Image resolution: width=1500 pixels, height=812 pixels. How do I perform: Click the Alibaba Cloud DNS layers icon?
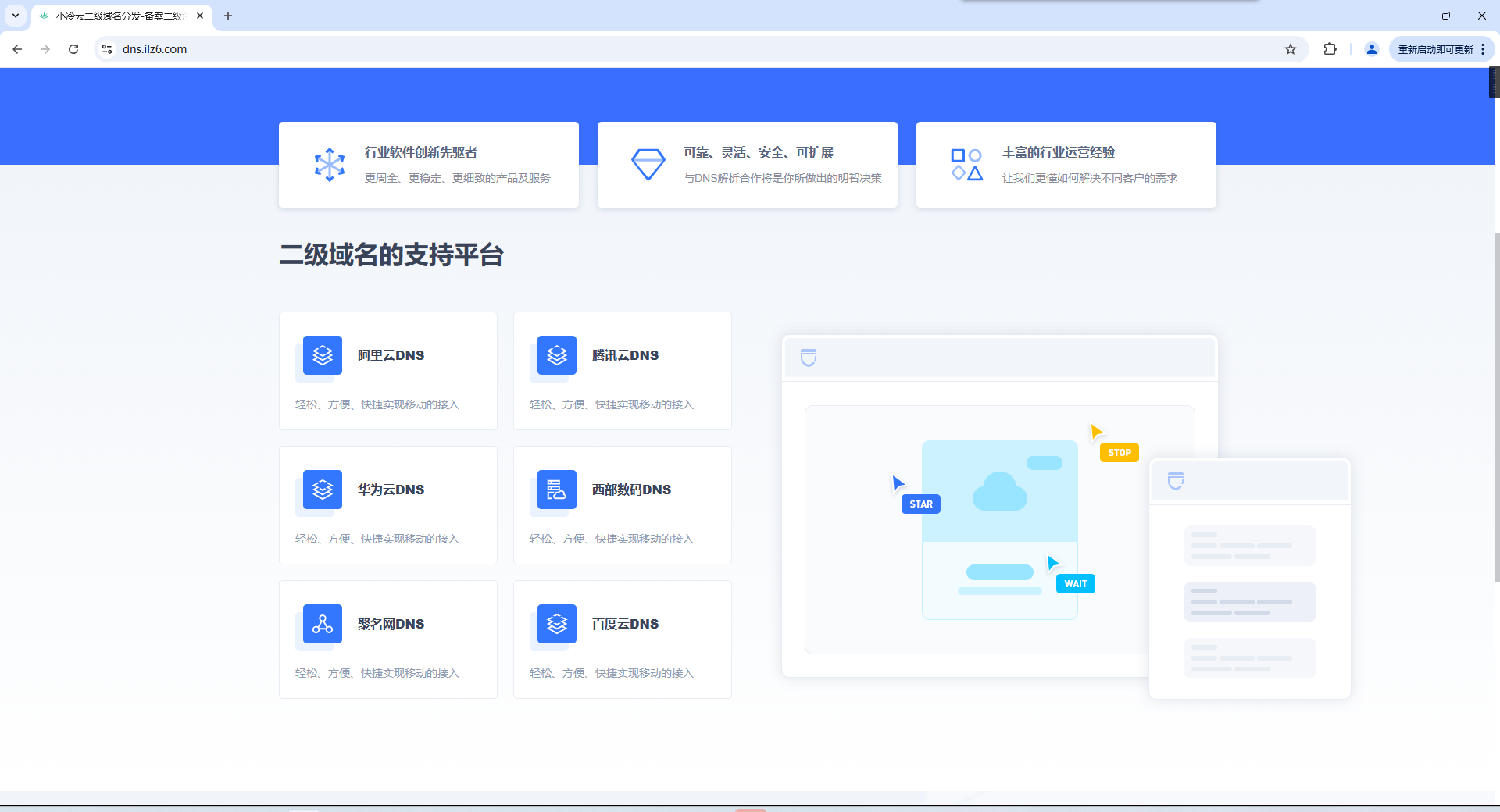tap(323, 355)
